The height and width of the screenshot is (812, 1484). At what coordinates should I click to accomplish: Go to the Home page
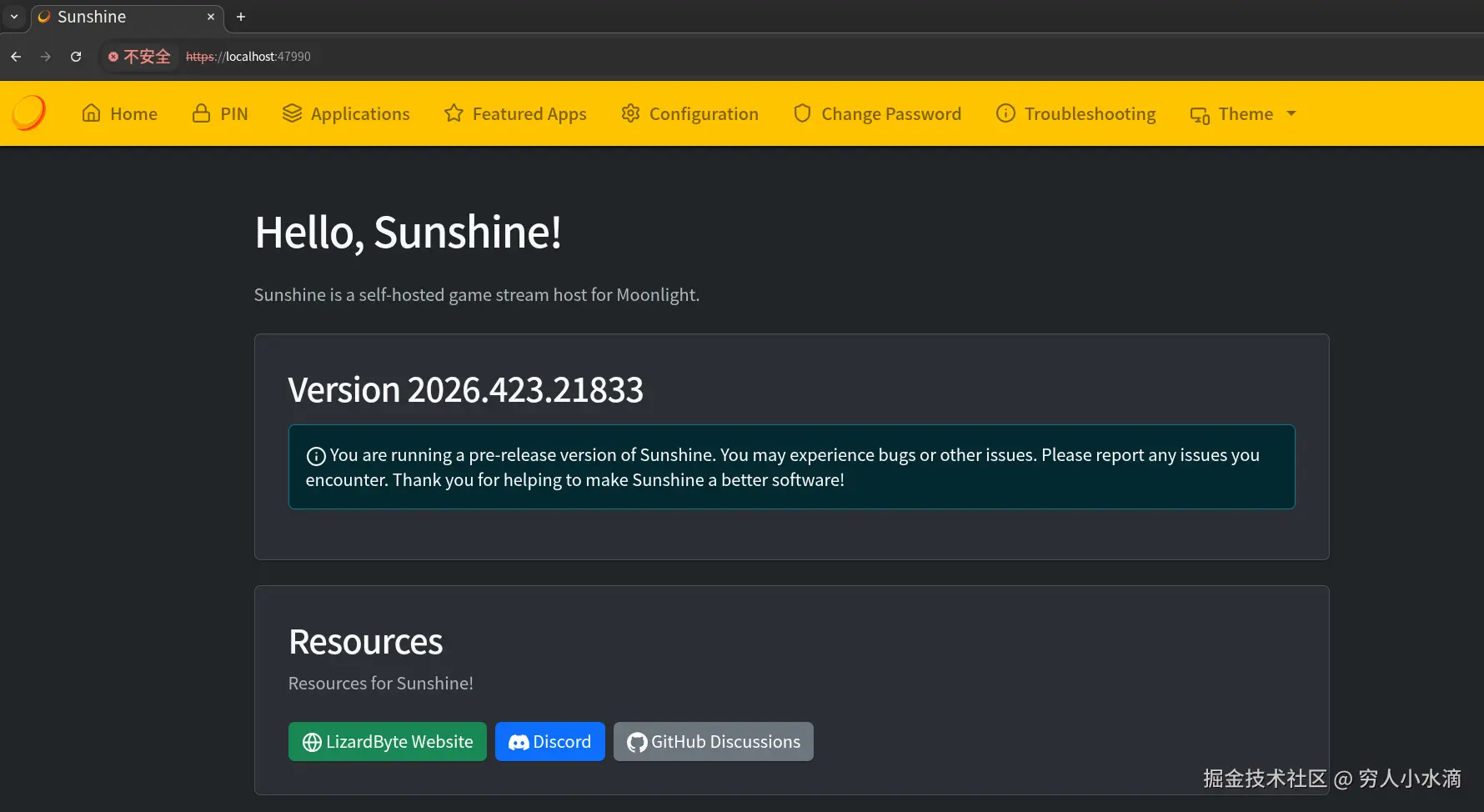click(119, 113)
